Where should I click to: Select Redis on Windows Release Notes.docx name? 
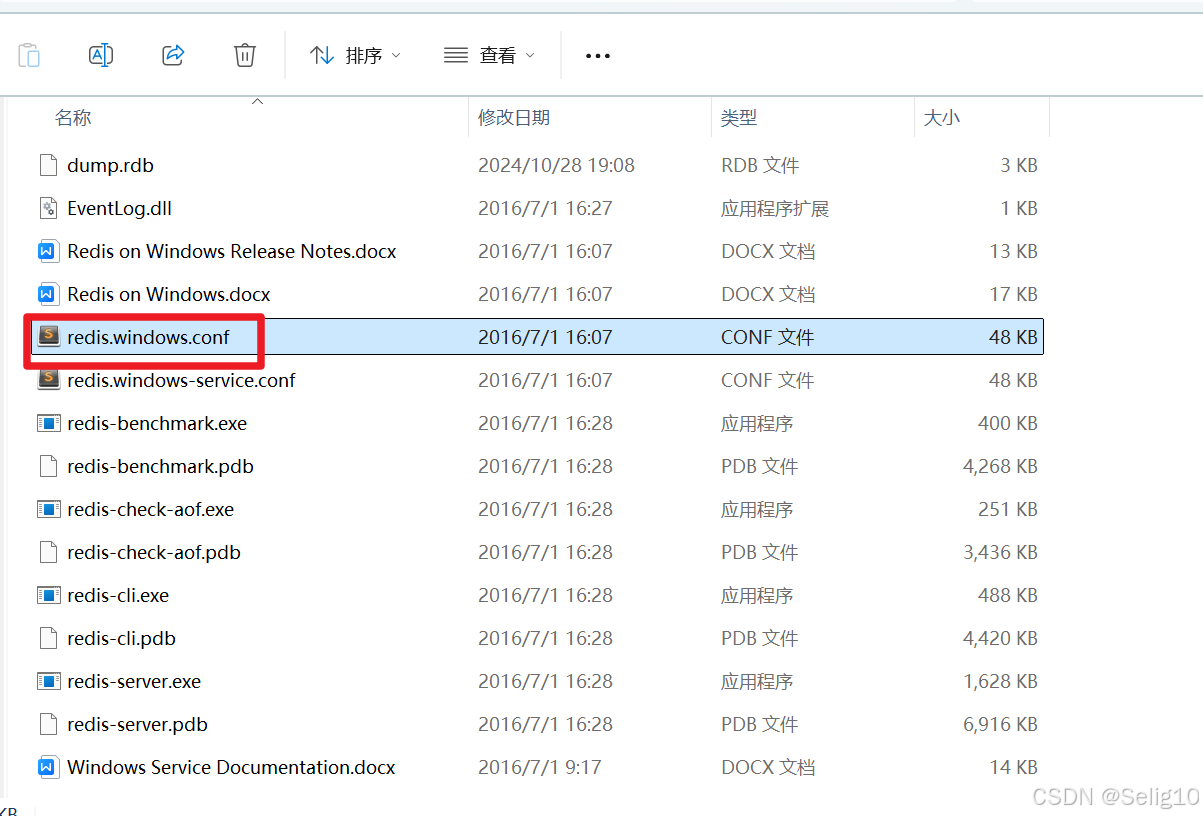(232, 251)
